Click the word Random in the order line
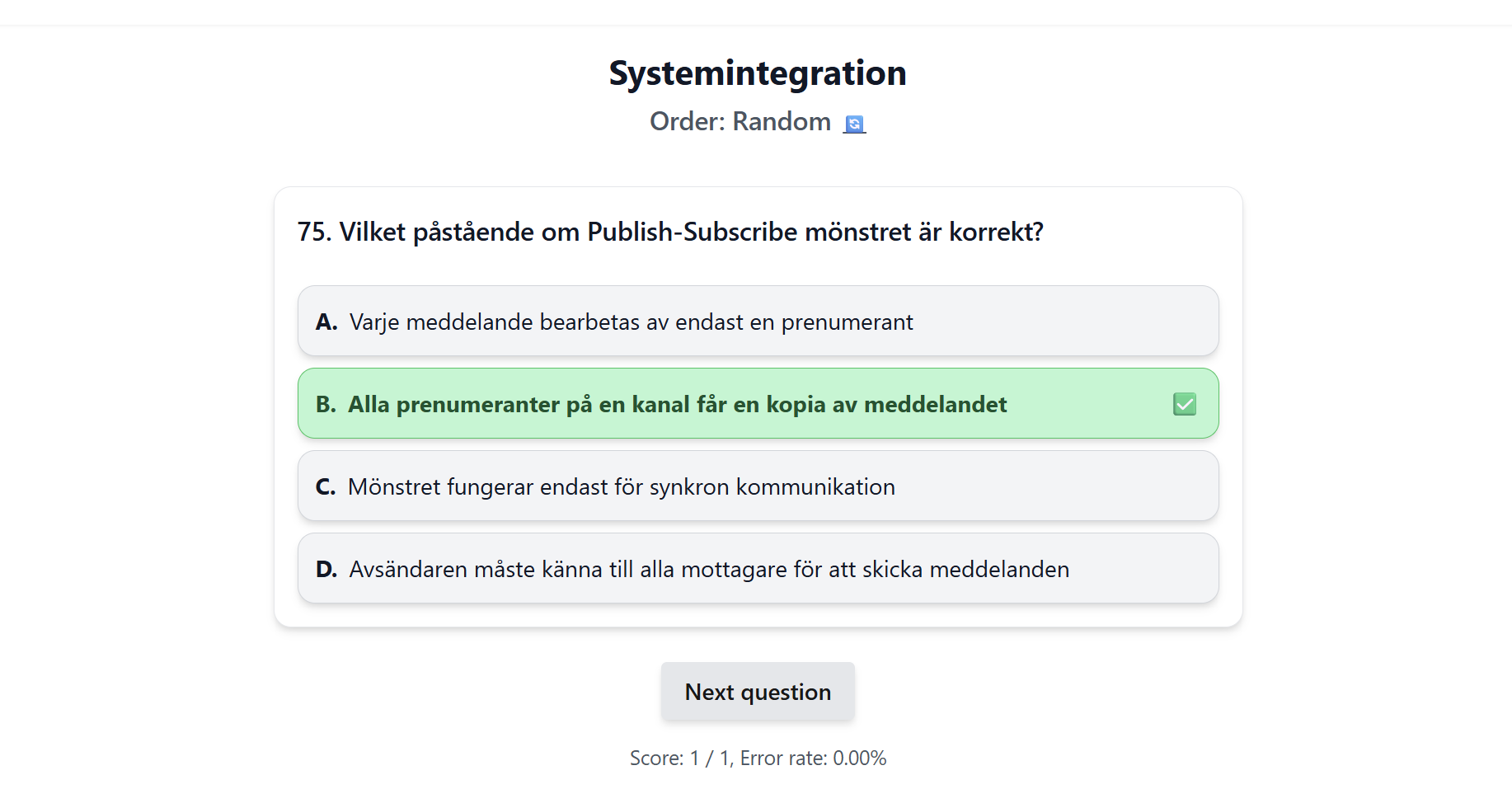The width and height of the screenshot is (1512, 789). (782, 122)
